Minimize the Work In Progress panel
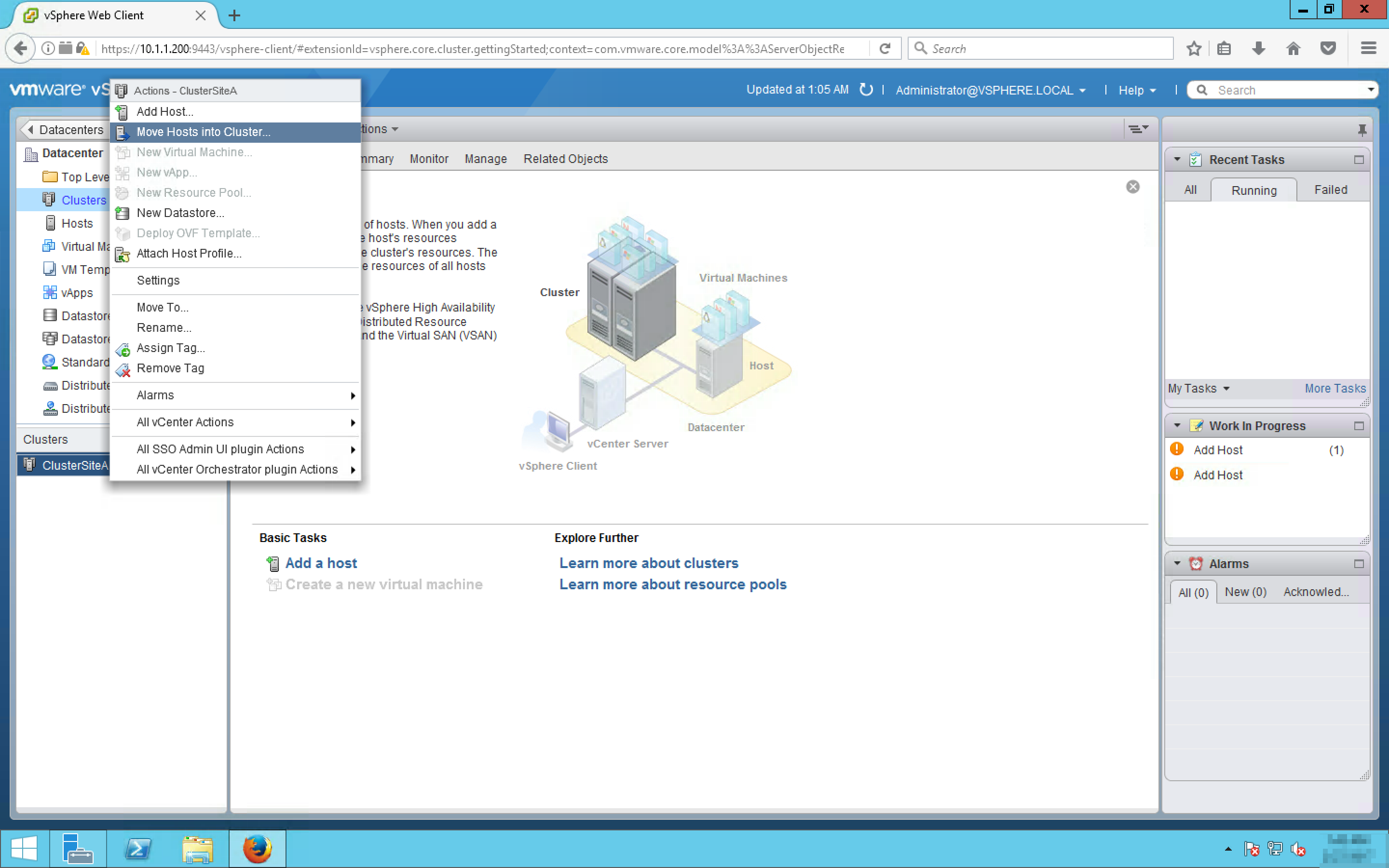The height and width of the screenshot is (868, 1389). [x=1358, y=426]
